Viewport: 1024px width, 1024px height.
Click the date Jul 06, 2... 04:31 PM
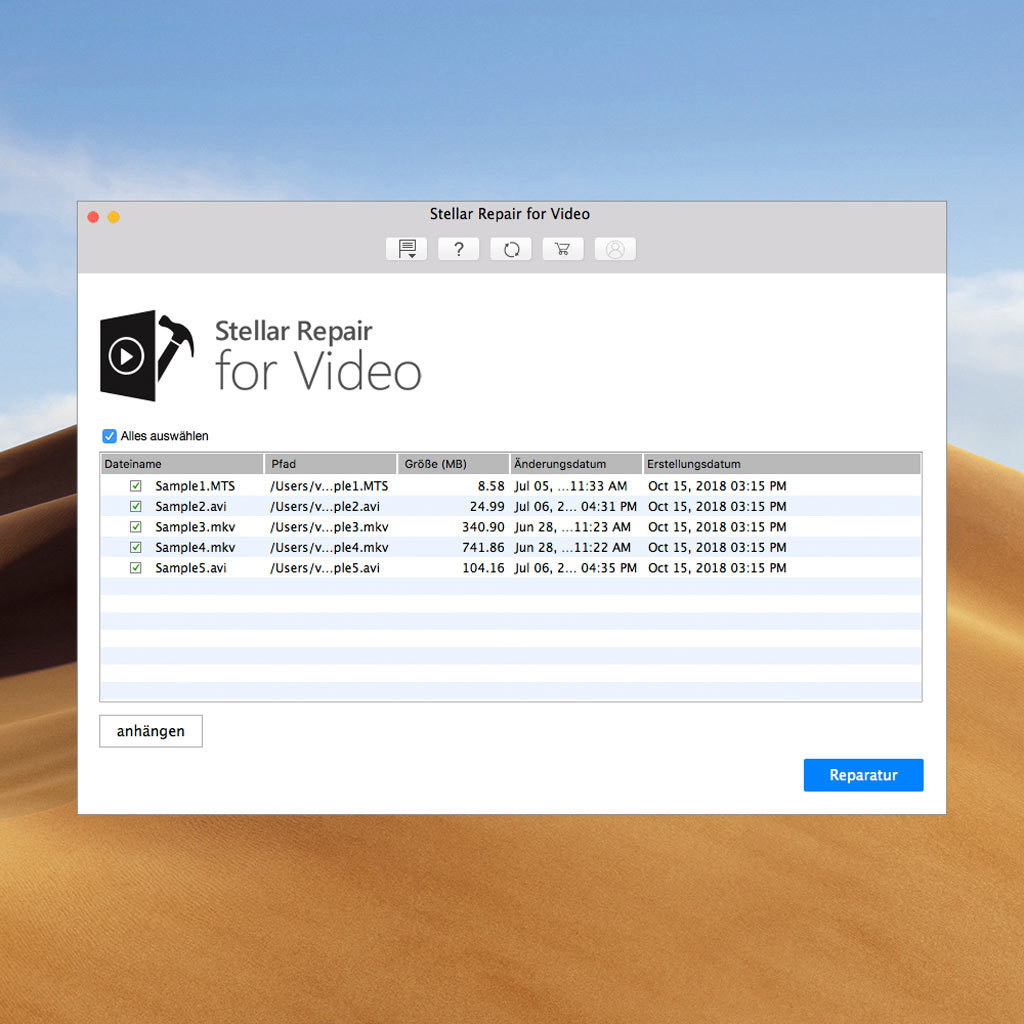coord(575,506)
